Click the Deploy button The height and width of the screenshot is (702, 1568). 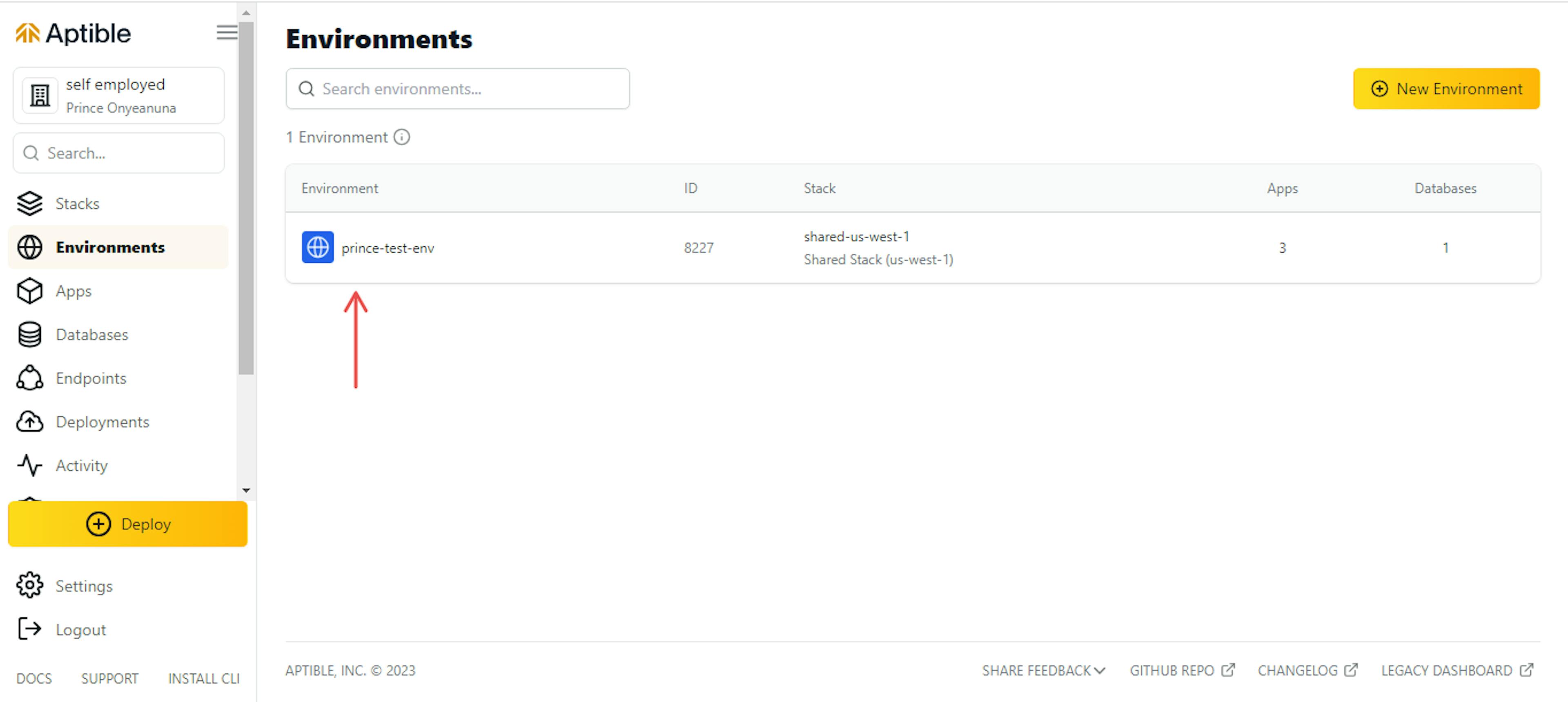(128, 524)
